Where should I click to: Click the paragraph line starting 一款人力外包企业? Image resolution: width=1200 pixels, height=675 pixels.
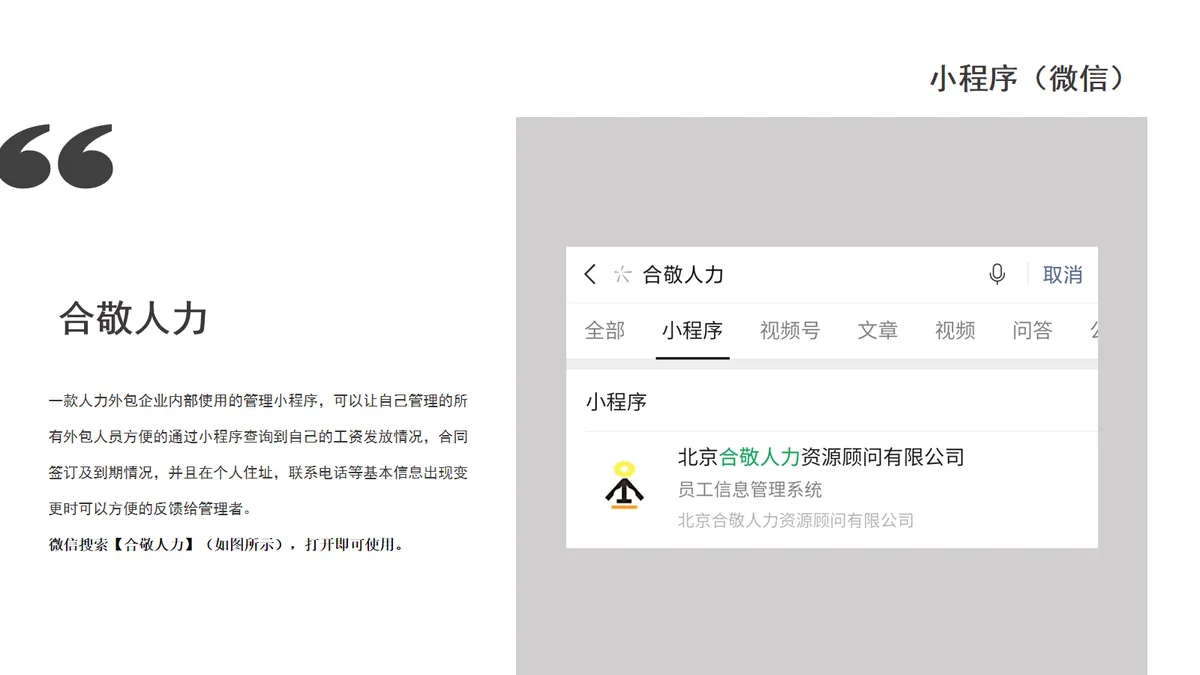(x=258, y=401)
